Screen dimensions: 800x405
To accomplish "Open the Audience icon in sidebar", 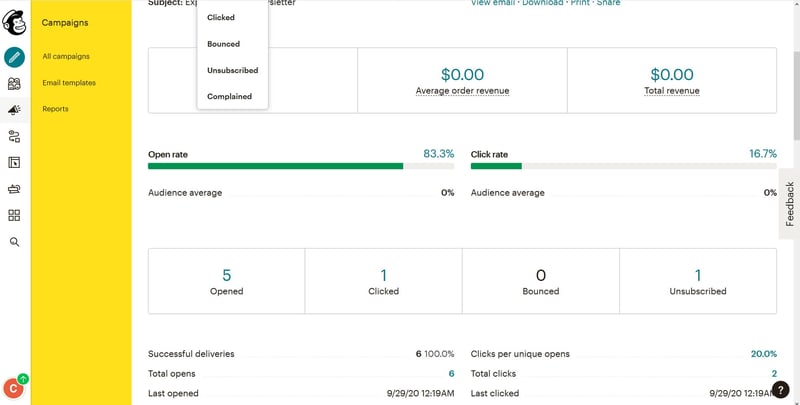I will click(15, 84).
